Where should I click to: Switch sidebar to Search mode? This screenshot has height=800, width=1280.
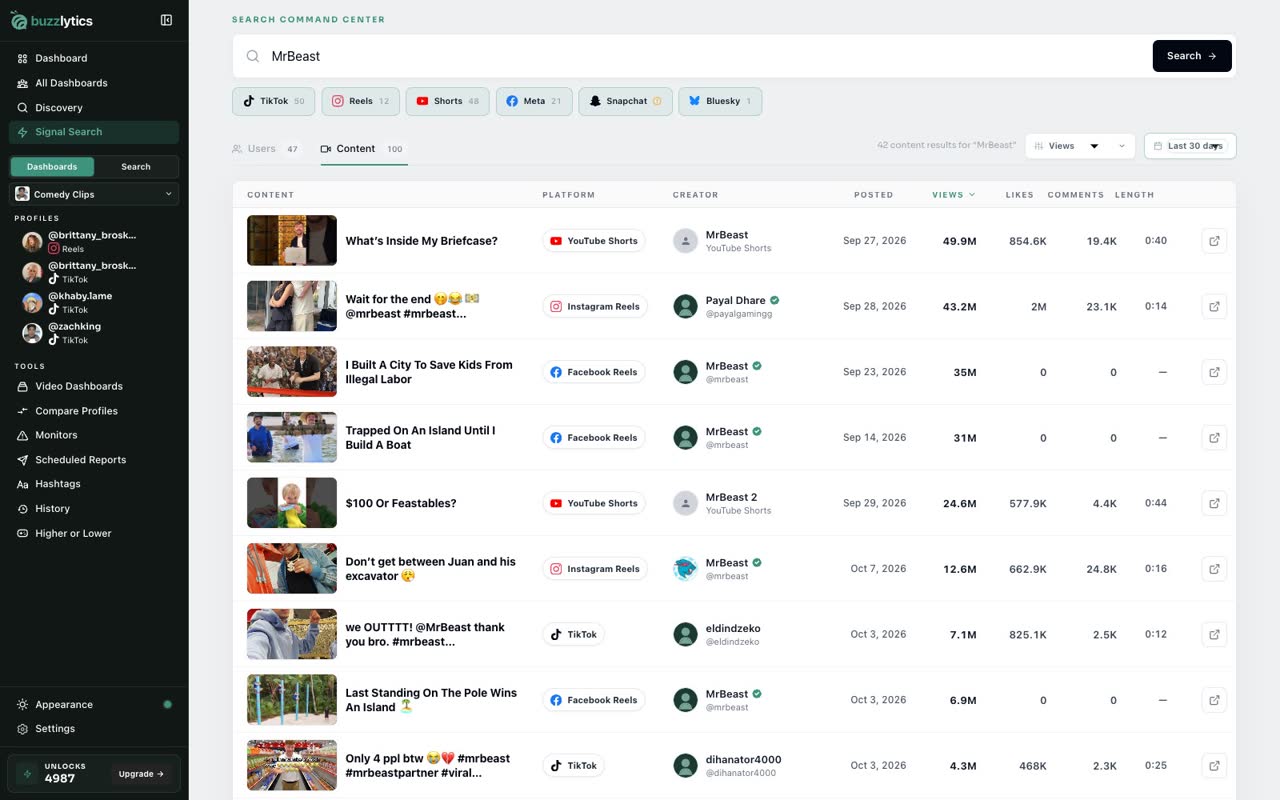point(136,167)
